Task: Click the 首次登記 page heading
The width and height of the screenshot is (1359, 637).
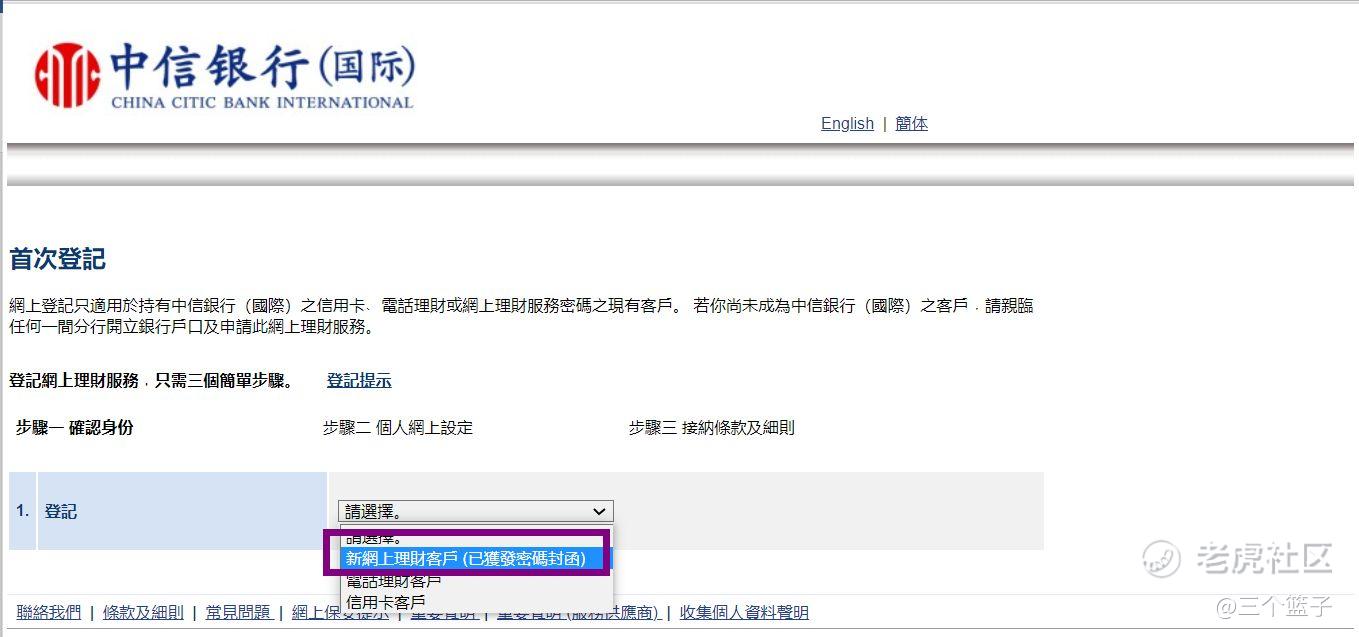Action: (x=57, y=259)
